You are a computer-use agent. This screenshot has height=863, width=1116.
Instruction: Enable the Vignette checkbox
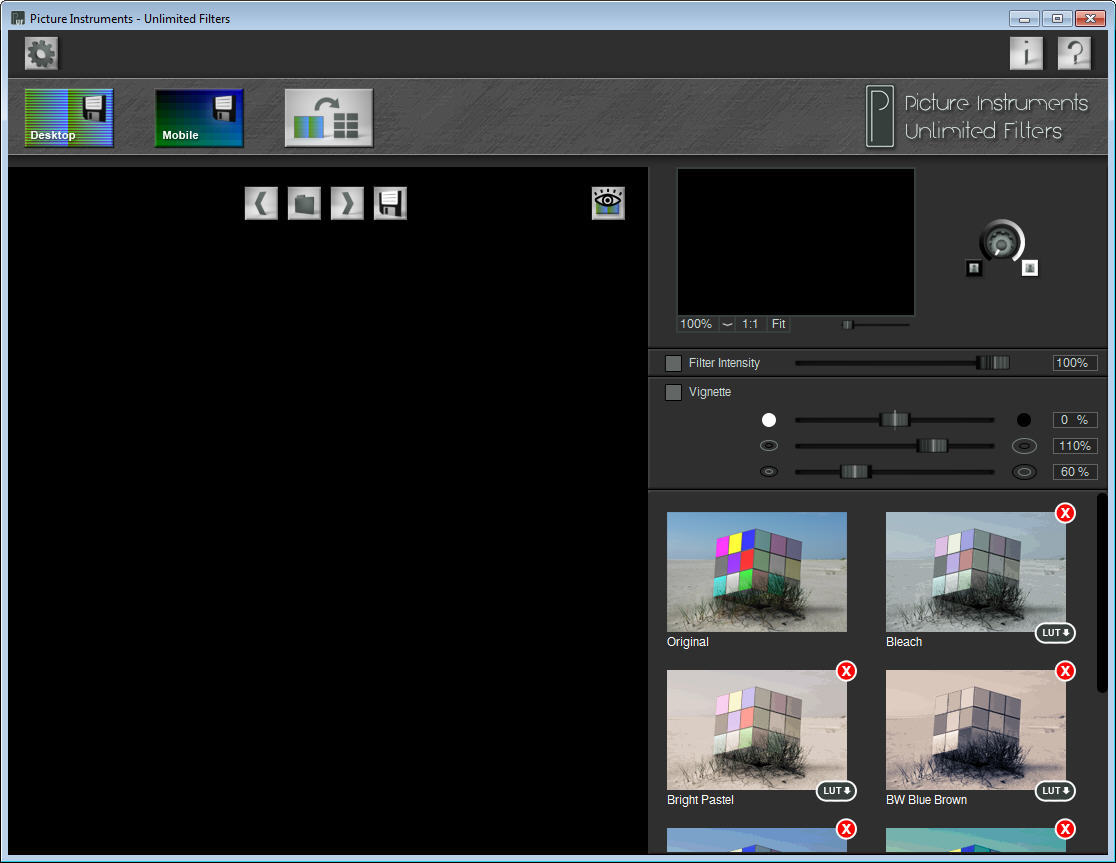[x=673, y=393]
